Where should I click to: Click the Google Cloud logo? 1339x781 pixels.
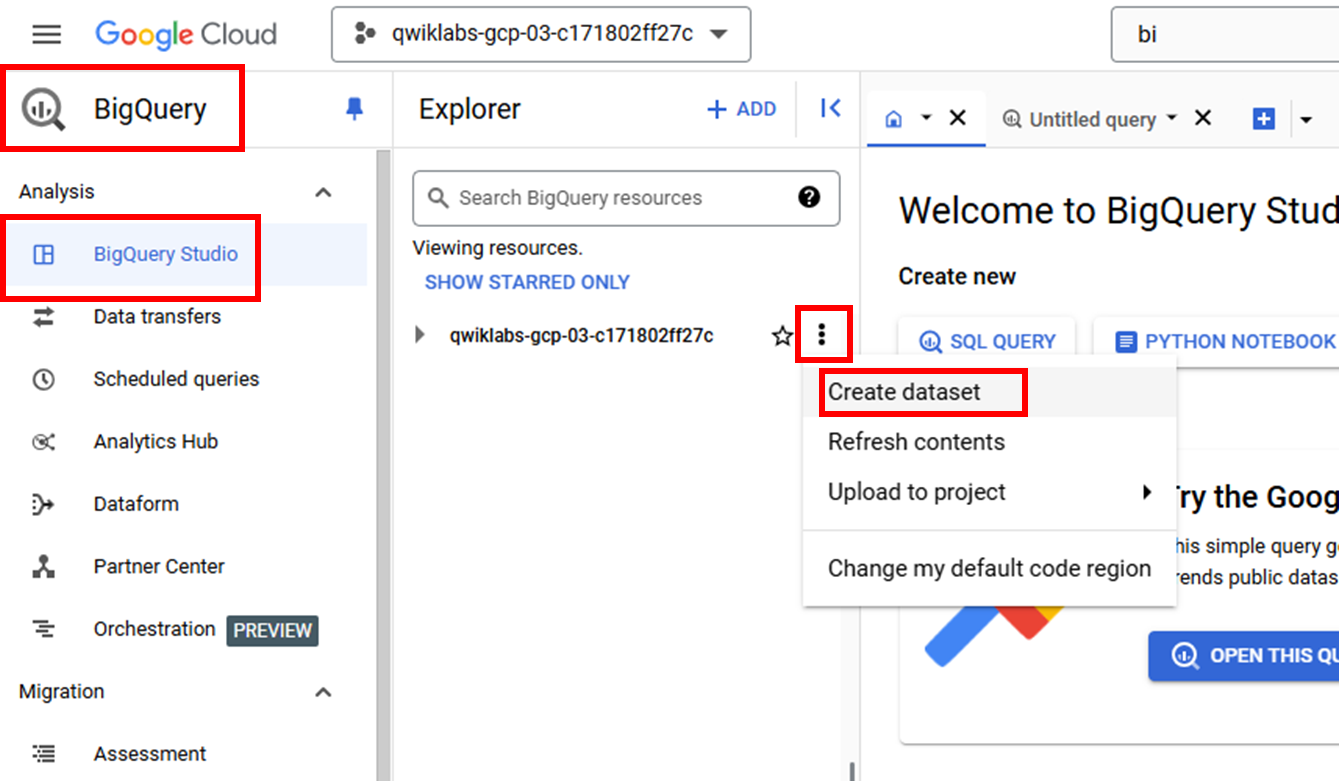(186, 35)
